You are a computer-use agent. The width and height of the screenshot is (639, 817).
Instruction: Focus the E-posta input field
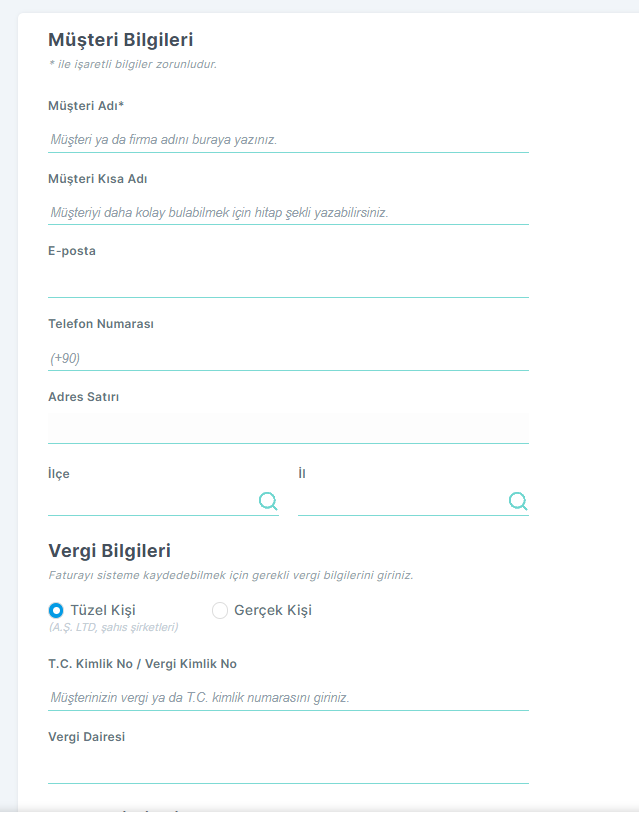(288, 285)
